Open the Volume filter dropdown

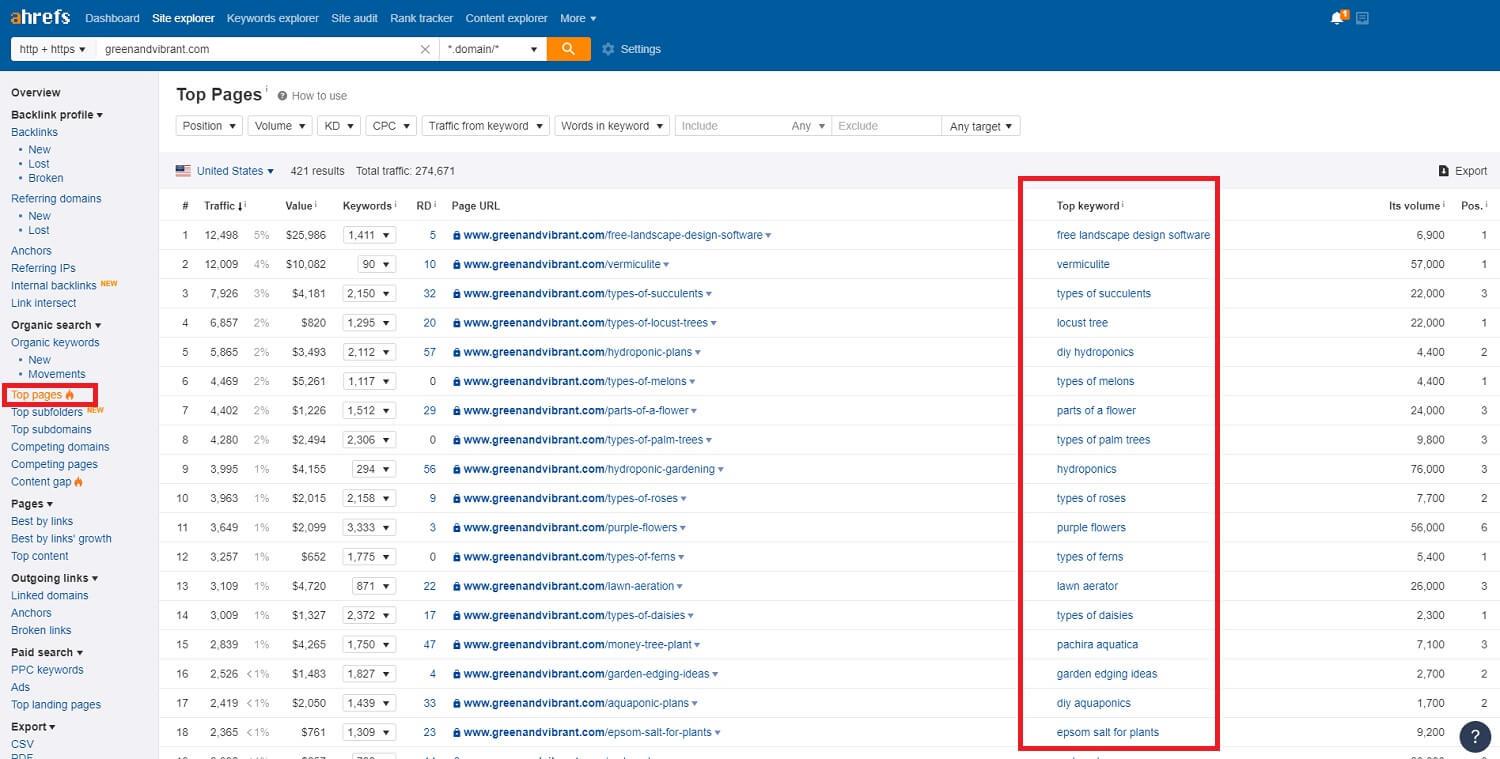pos(280,126)
